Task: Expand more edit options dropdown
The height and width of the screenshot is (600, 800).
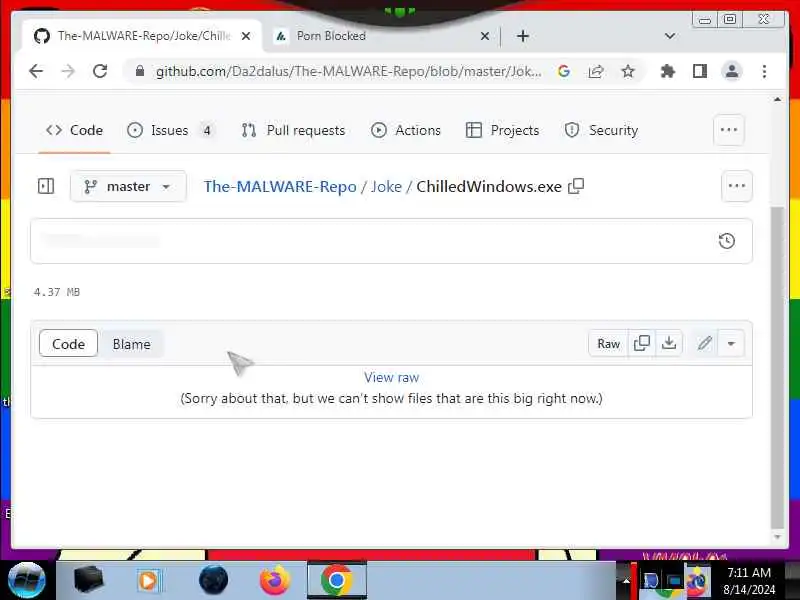Action: 731,343
